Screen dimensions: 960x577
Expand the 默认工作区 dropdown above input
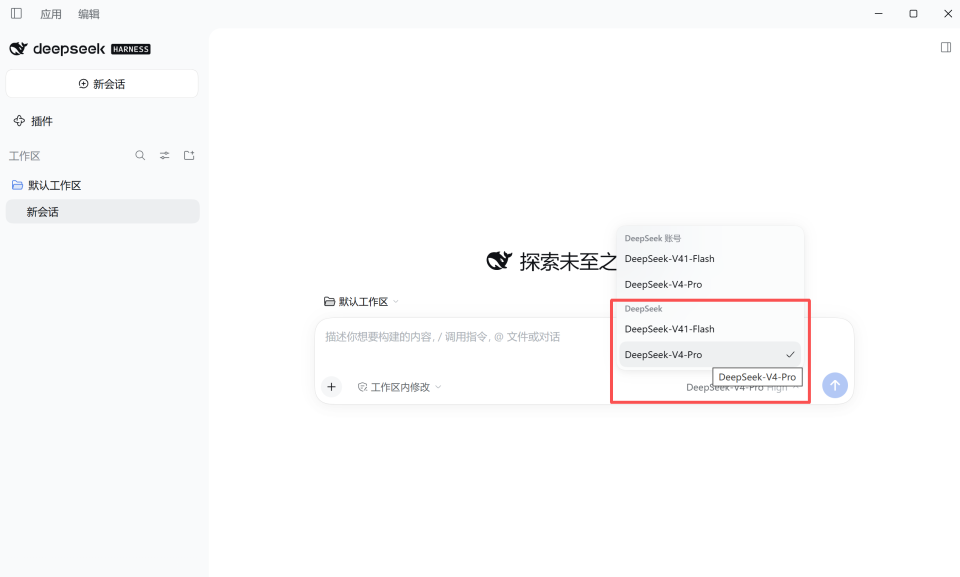pyautogui.click(x=361, y=301)
